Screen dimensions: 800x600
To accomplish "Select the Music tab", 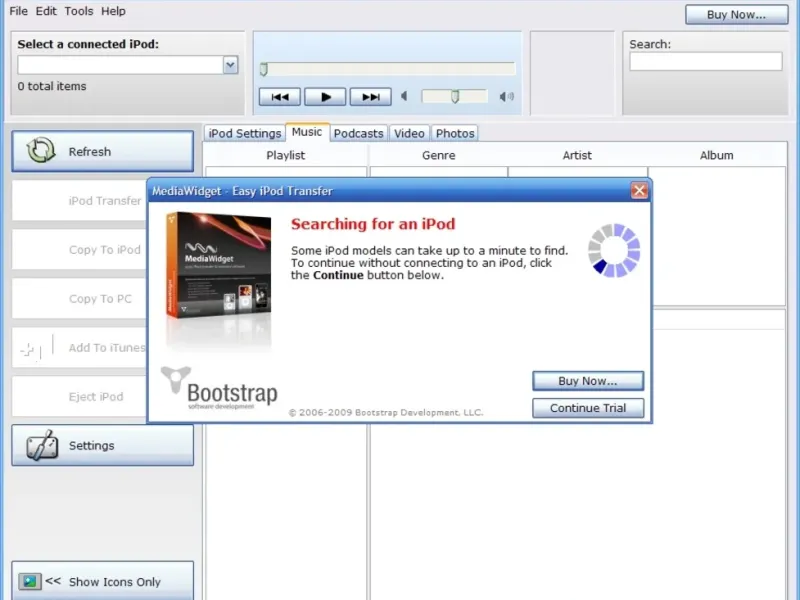I will coord(307,132).
